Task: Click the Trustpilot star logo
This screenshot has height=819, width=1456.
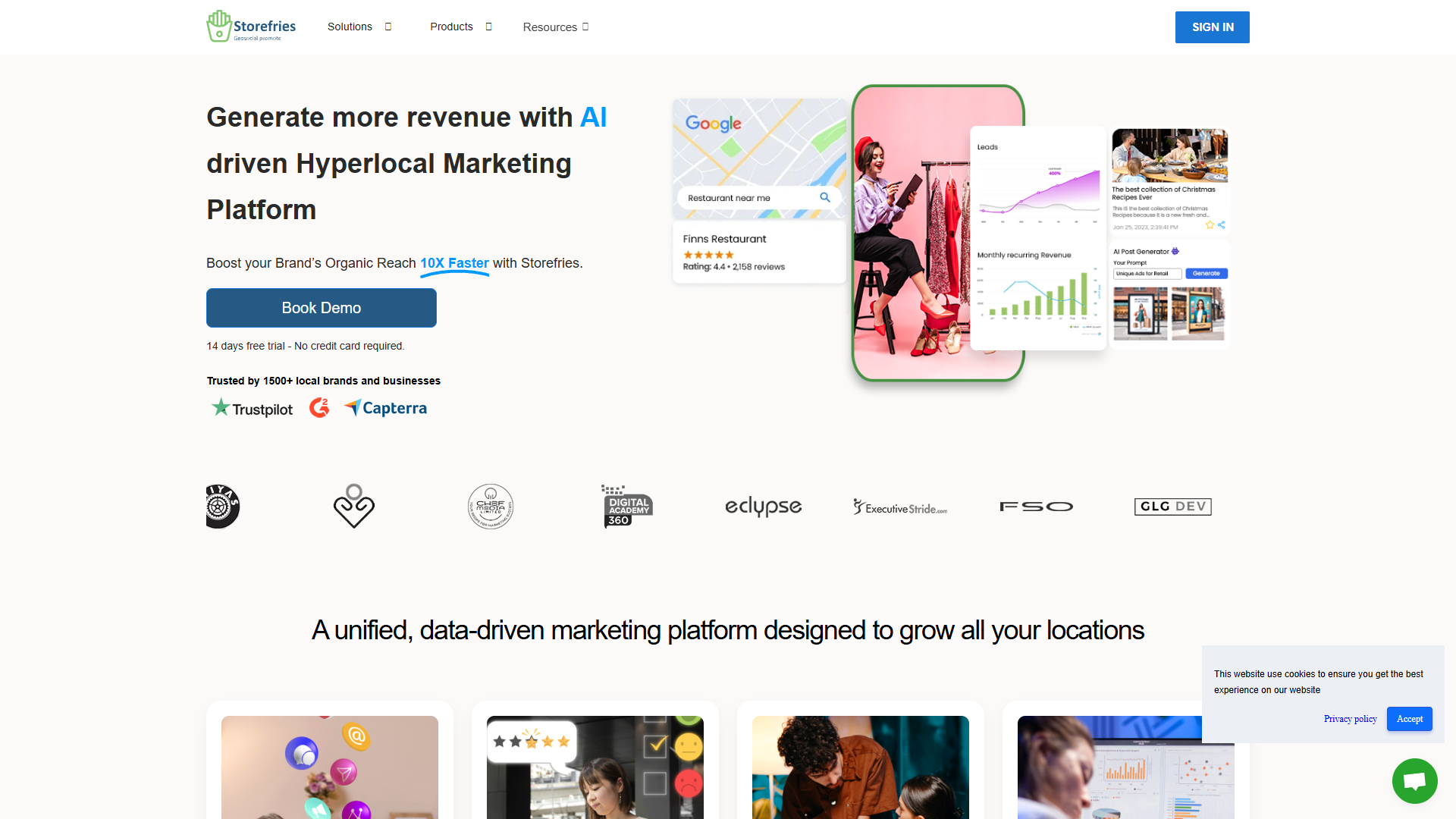Action: click(x=252, y=408)
